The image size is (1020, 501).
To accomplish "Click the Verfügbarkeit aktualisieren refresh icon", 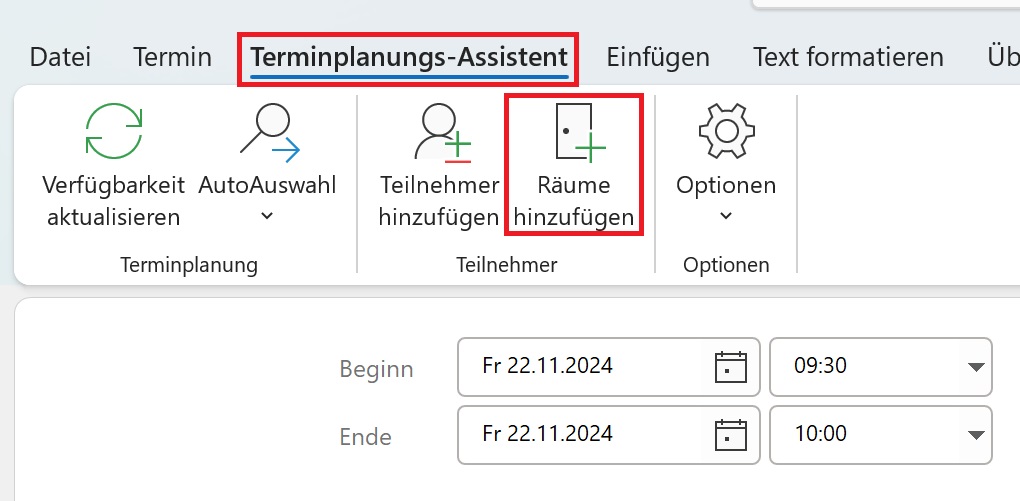I will 114,131.
